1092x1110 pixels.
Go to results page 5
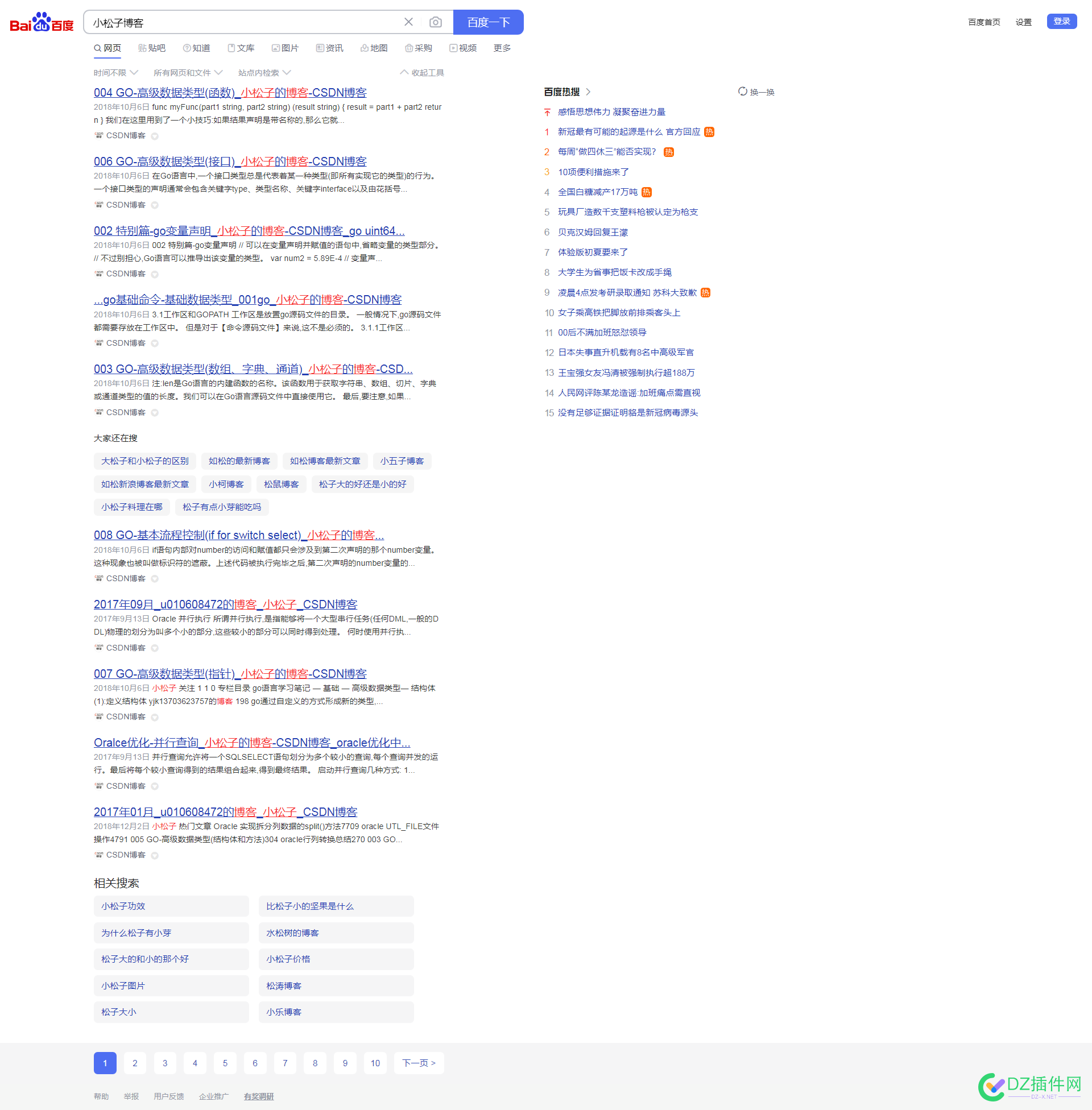coord(225,1063)
